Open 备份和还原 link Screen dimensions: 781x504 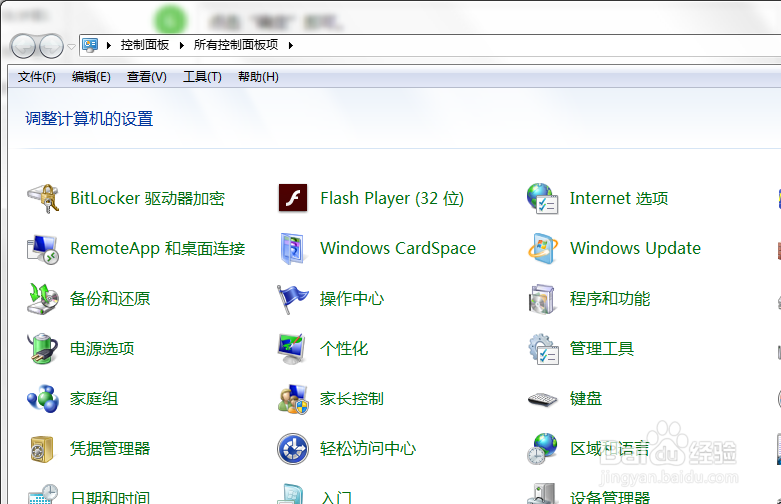pos(110,298)
